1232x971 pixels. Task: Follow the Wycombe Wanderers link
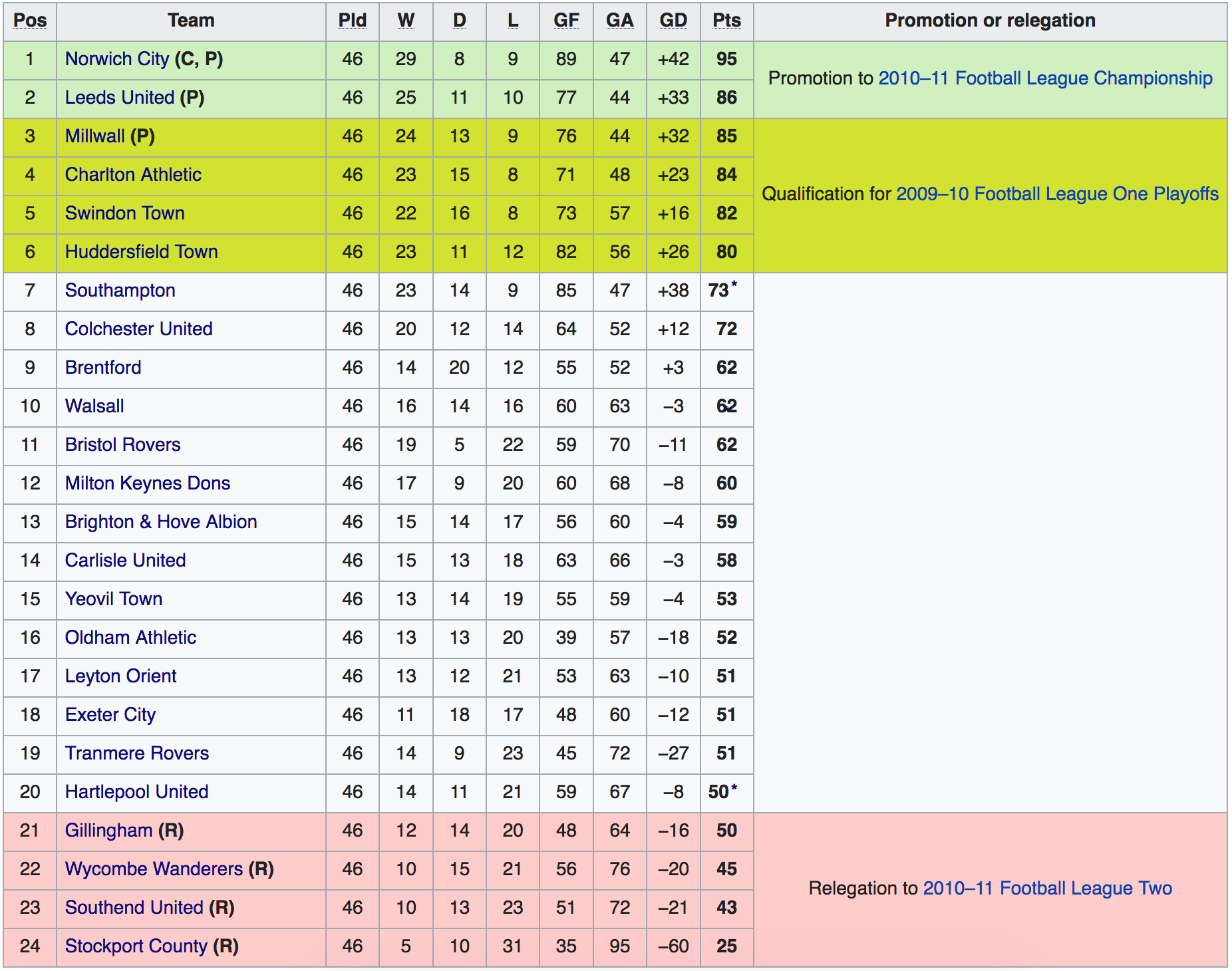[x=154, y=869]
